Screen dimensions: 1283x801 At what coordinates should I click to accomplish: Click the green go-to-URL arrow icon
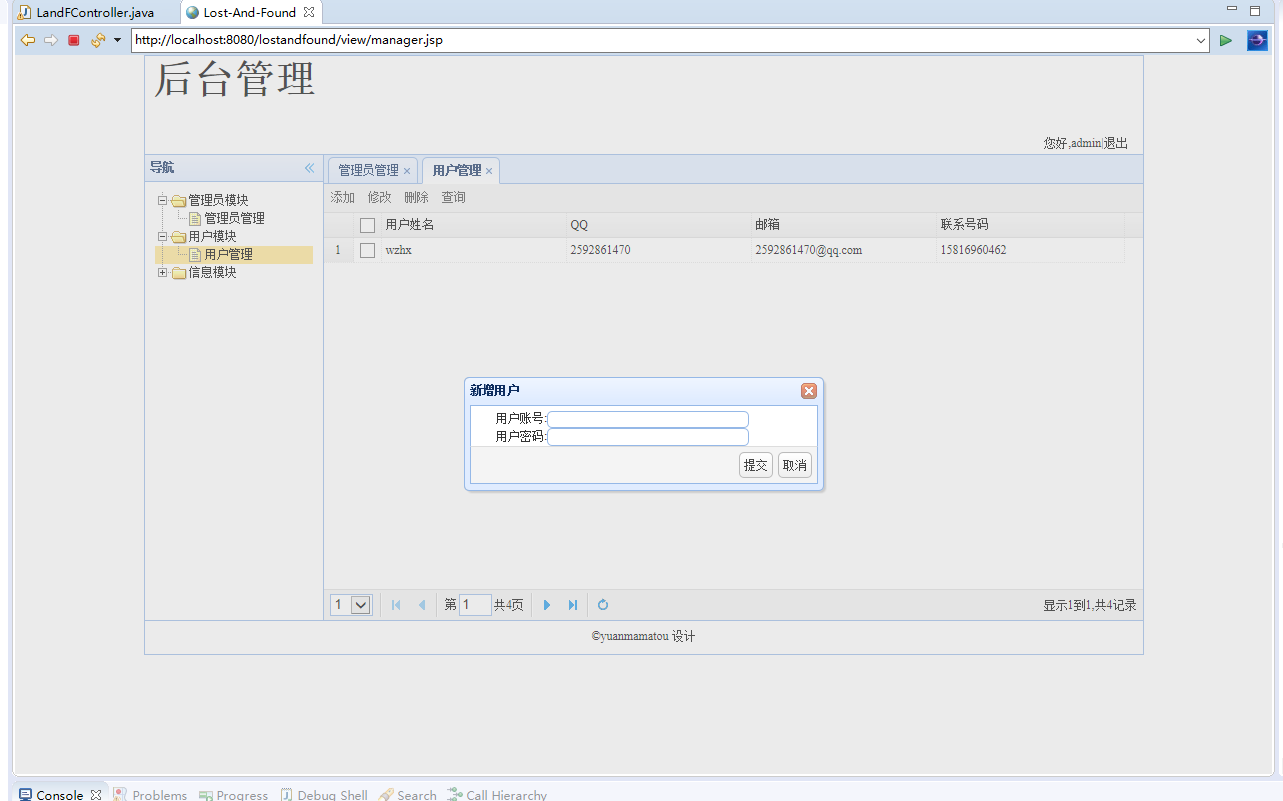click(x=1225, y=40)
